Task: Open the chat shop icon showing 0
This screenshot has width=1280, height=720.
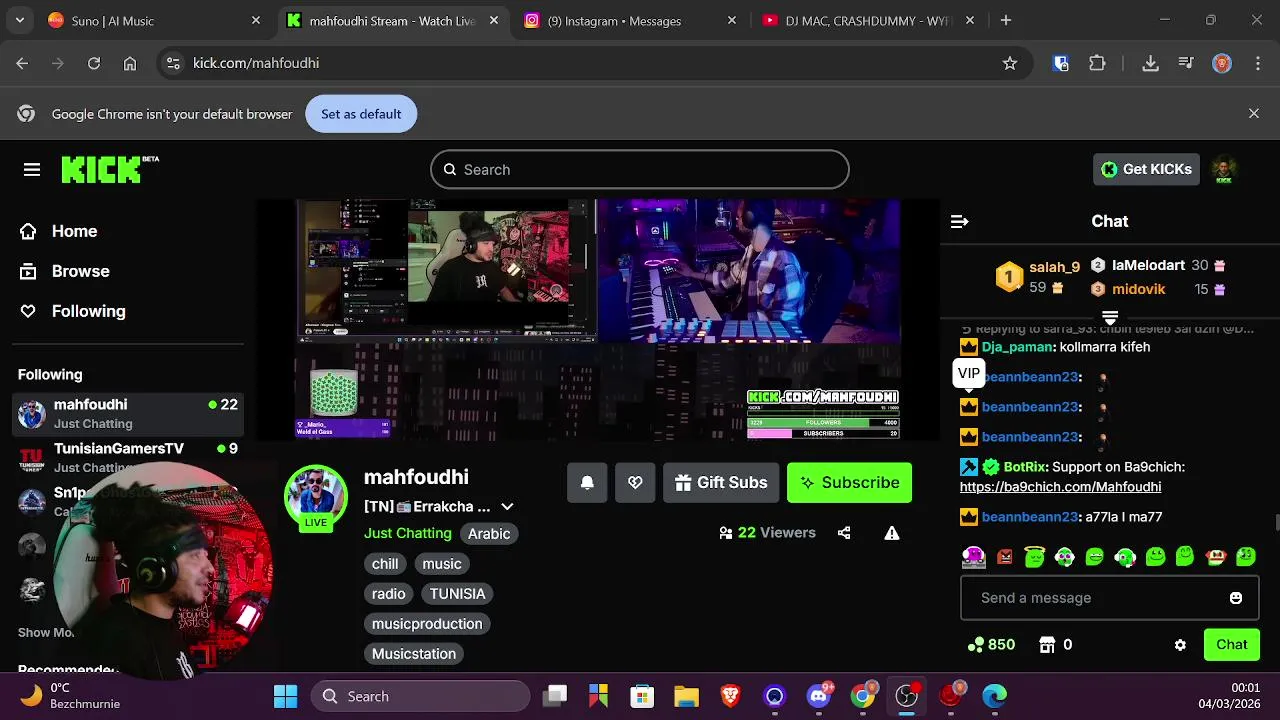Action: coord(1056,645)
